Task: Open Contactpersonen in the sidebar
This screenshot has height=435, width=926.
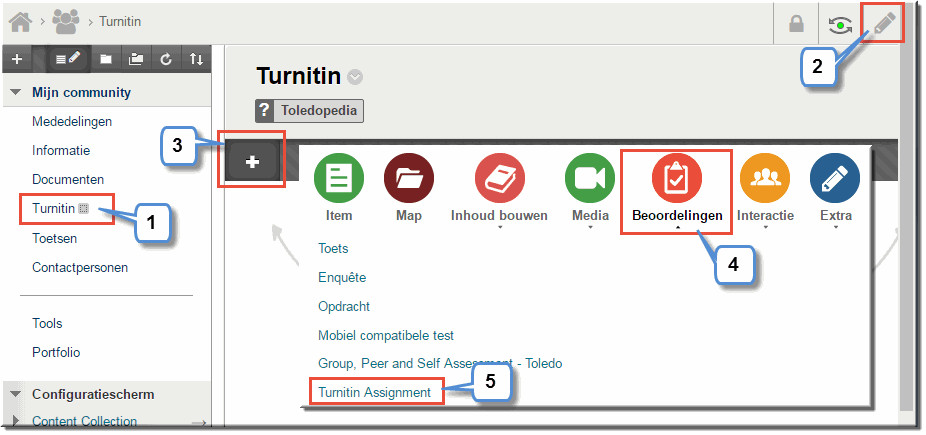Action: coord(80,267)
